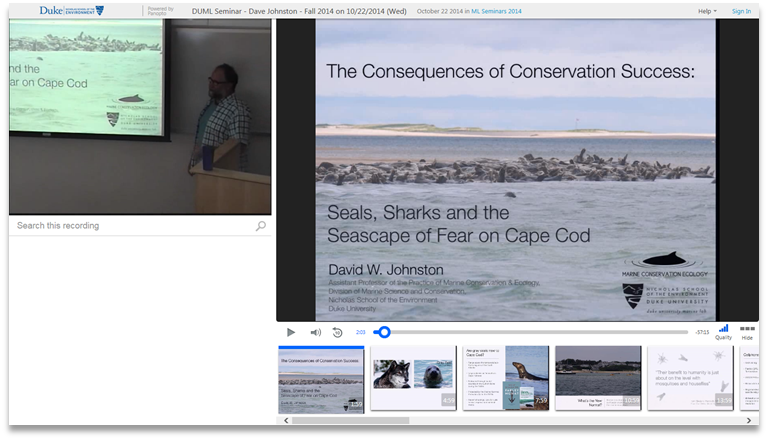The image size is (768, 440).
Task: Click the Powered by Panopto label
Action: point(161,11)
